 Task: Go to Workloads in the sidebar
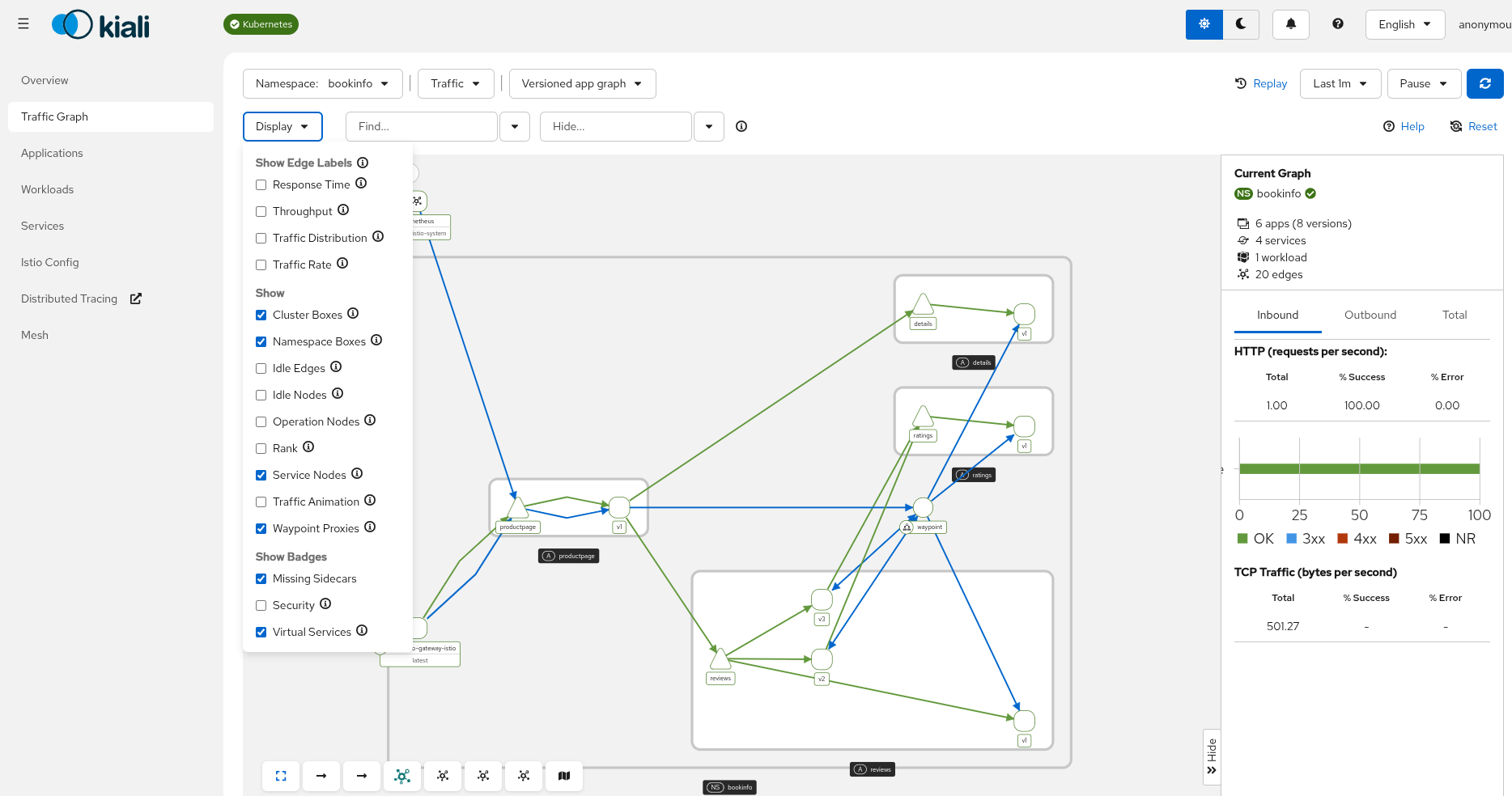pos(47,189)
